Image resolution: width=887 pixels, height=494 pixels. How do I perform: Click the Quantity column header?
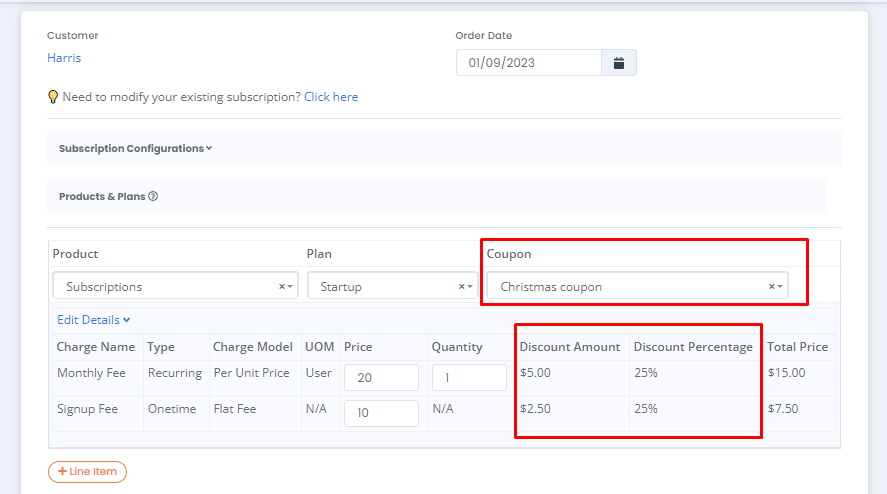pos(457,347)
